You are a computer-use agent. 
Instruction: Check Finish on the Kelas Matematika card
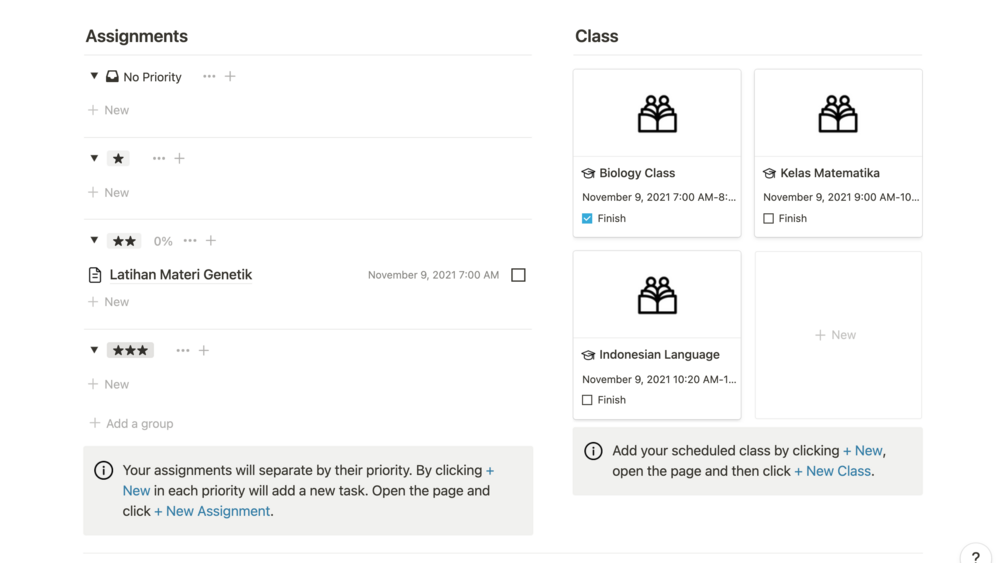[768, 218]
